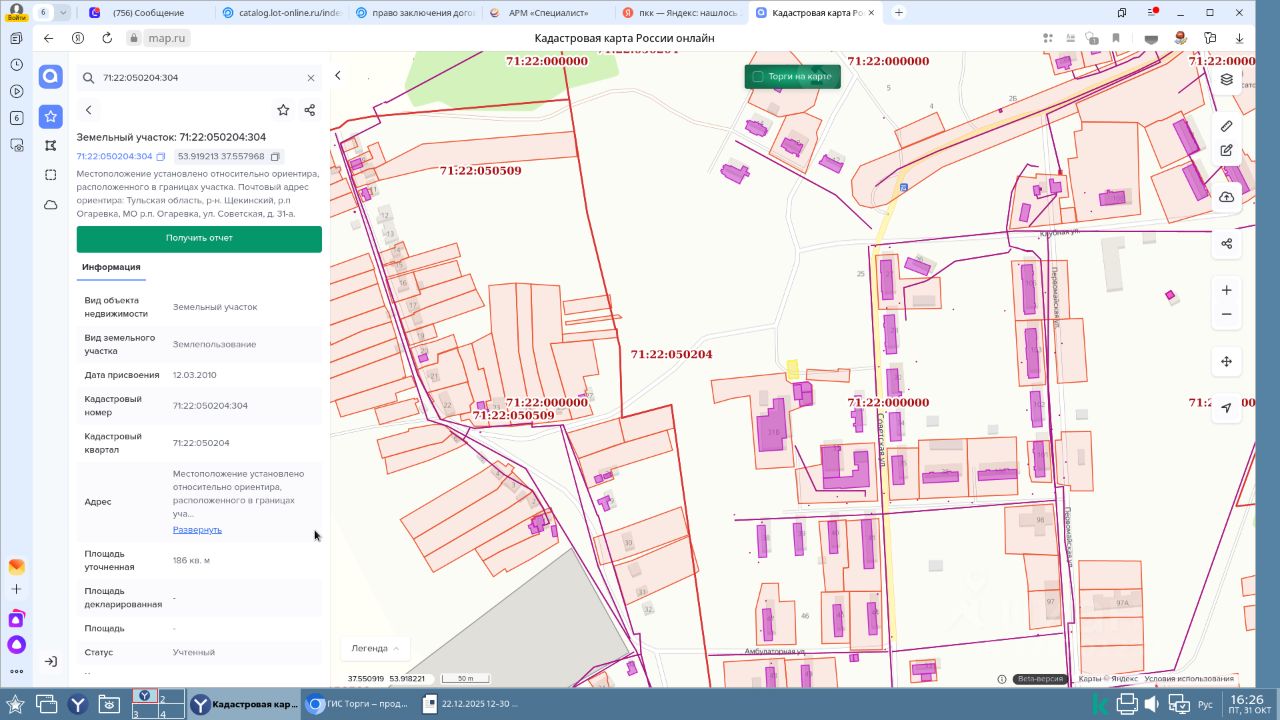
Task: Select the Информация tab
Action: (x=111, y=267)
